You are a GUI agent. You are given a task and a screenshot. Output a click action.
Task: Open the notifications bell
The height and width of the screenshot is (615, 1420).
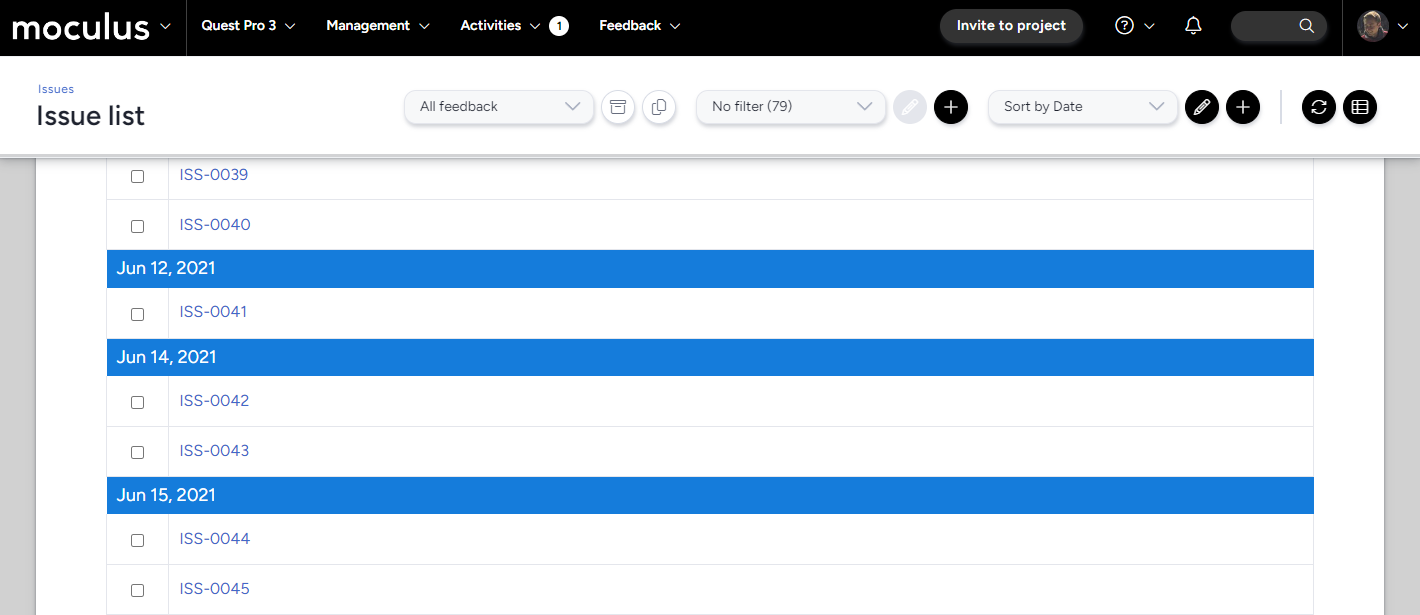coord(1192,26)
